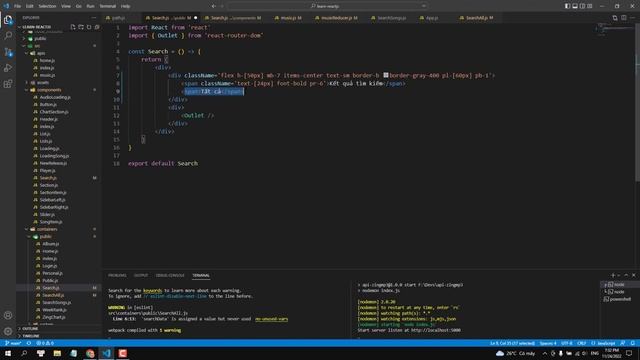The image size is (640, 360).
Task: Open the weather widget in Windows taskbar
Action: point(515,353)
